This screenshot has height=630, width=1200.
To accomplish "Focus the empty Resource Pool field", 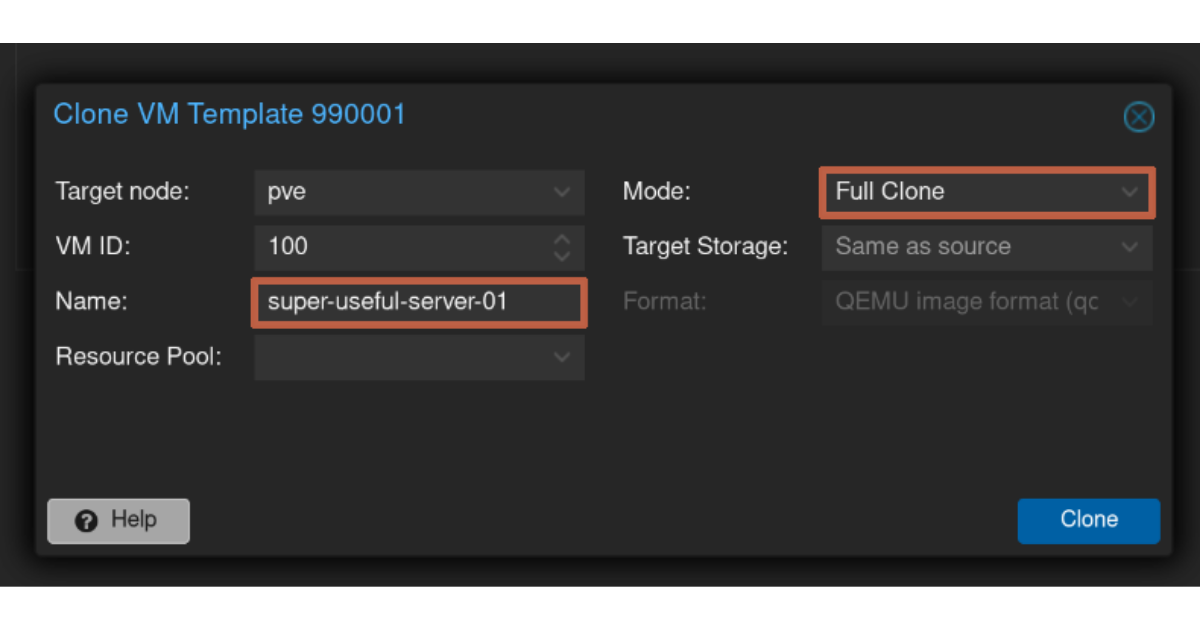I will pos(400,357).
